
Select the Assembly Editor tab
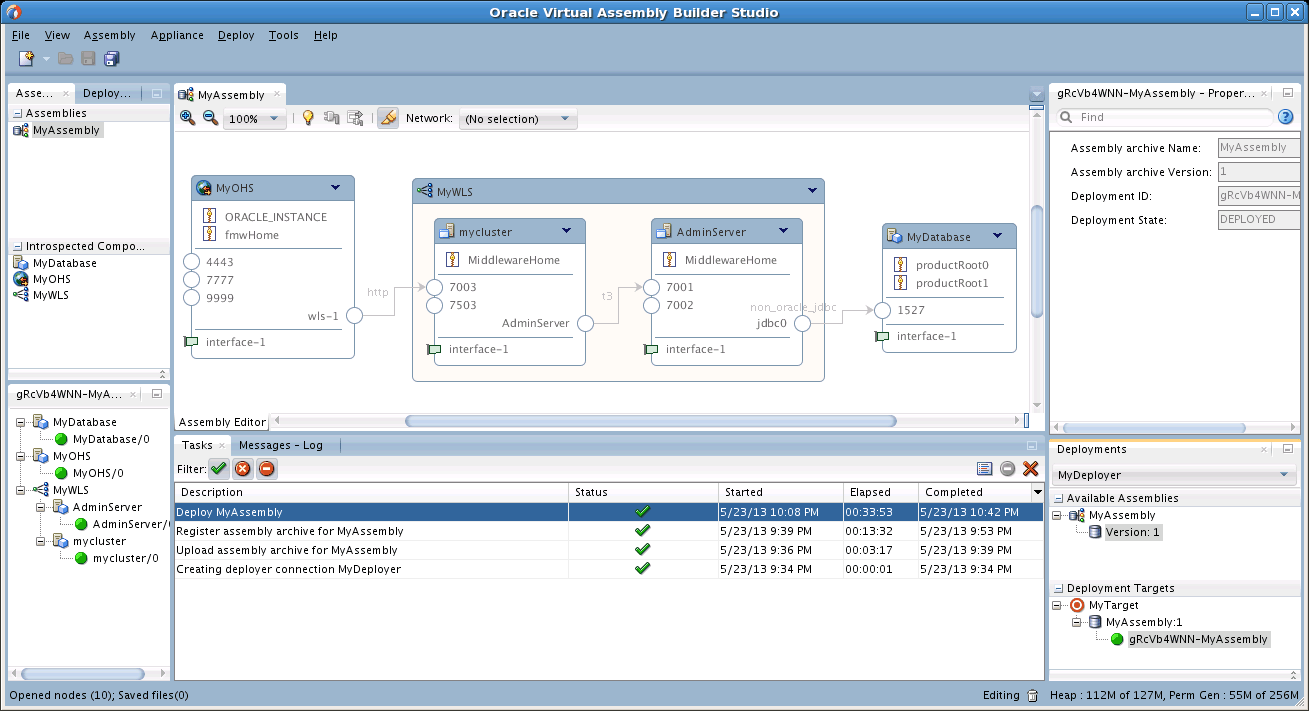pos(223,422)
